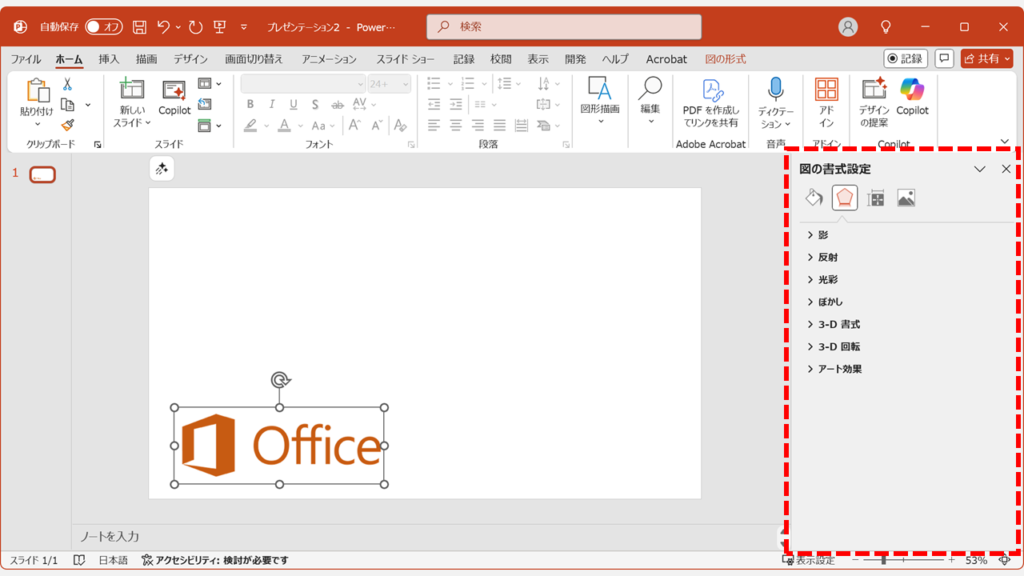Toggle Bold formatting
1024x576 pixels.
point(250,104)
